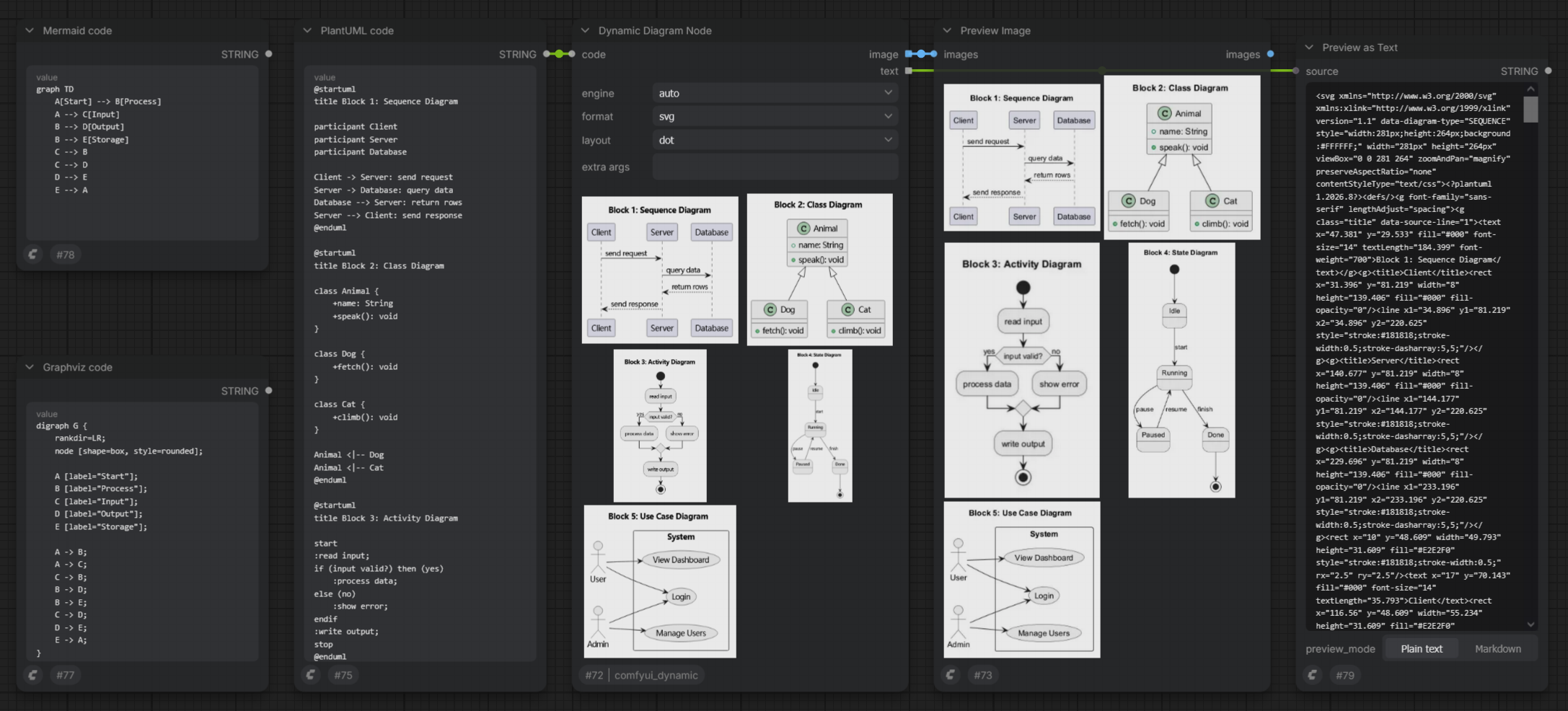Click inside the Graphviz code value text area
The width and height of the screenshot is (1568, 711).
click(143, 532)
